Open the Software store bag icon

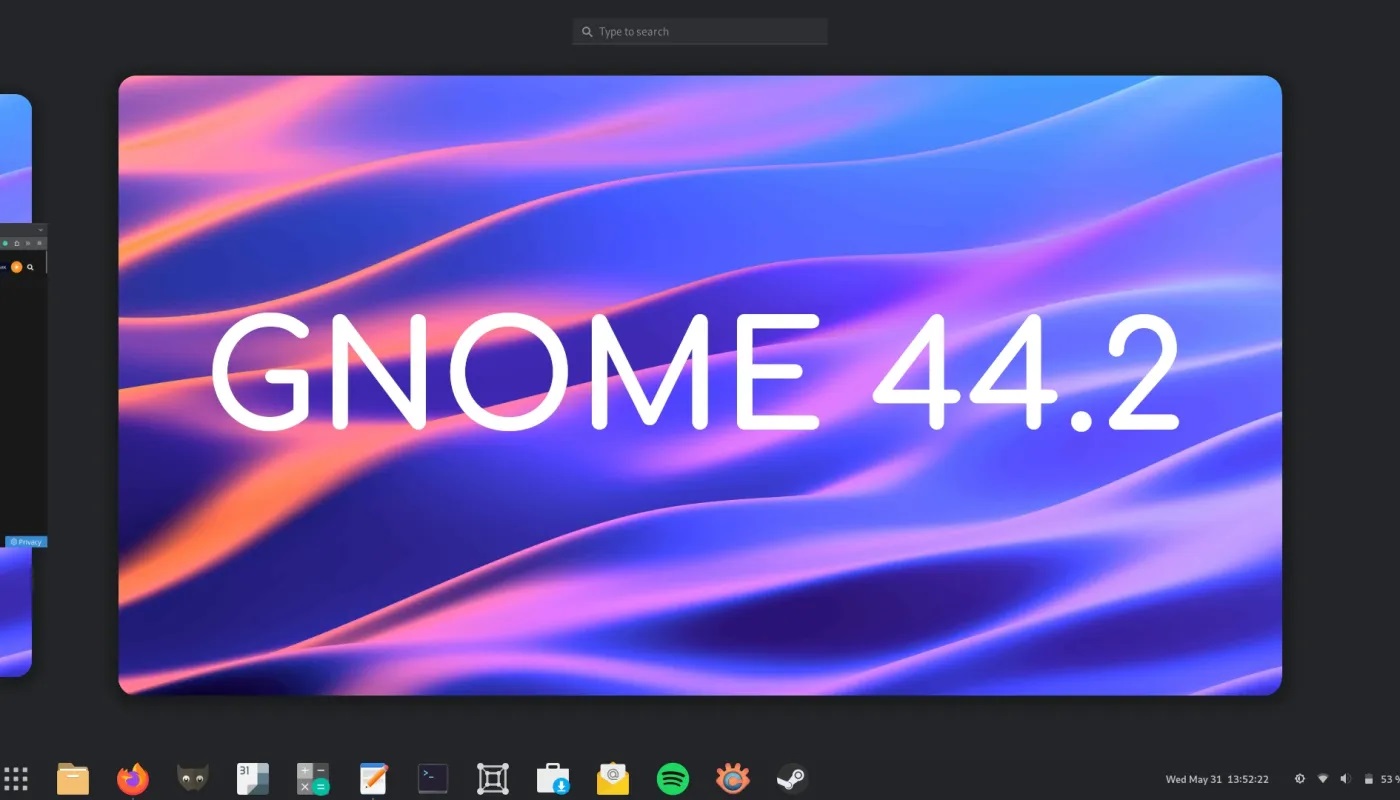(x=553, y=778)
